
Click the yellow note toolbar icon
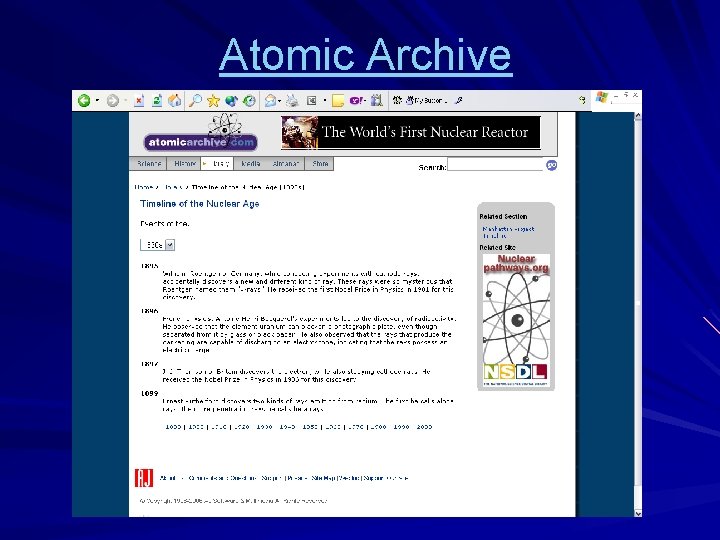tap(338, 101)
